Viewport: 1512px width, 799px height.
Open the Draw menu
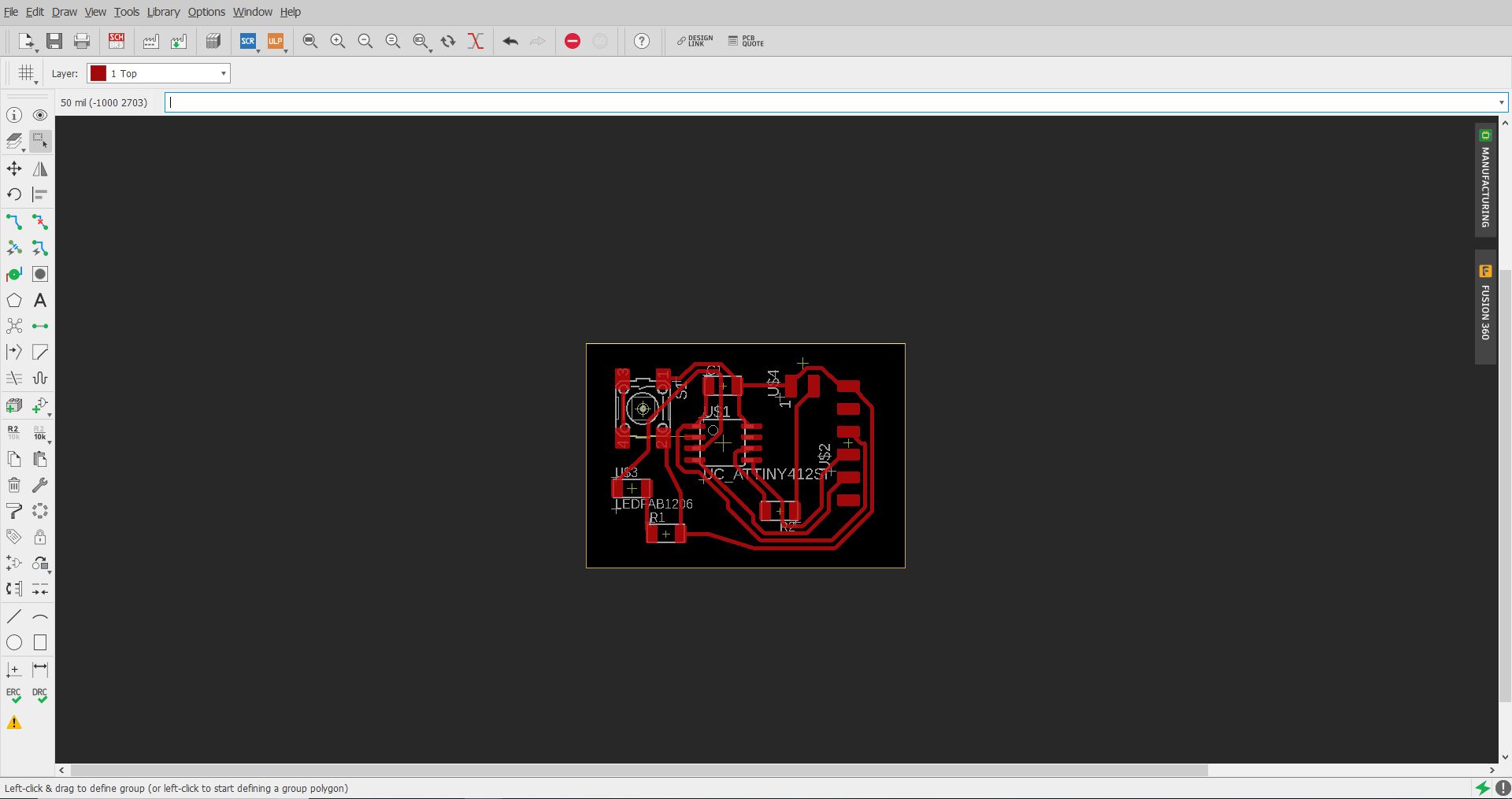[x=65, y=12]
